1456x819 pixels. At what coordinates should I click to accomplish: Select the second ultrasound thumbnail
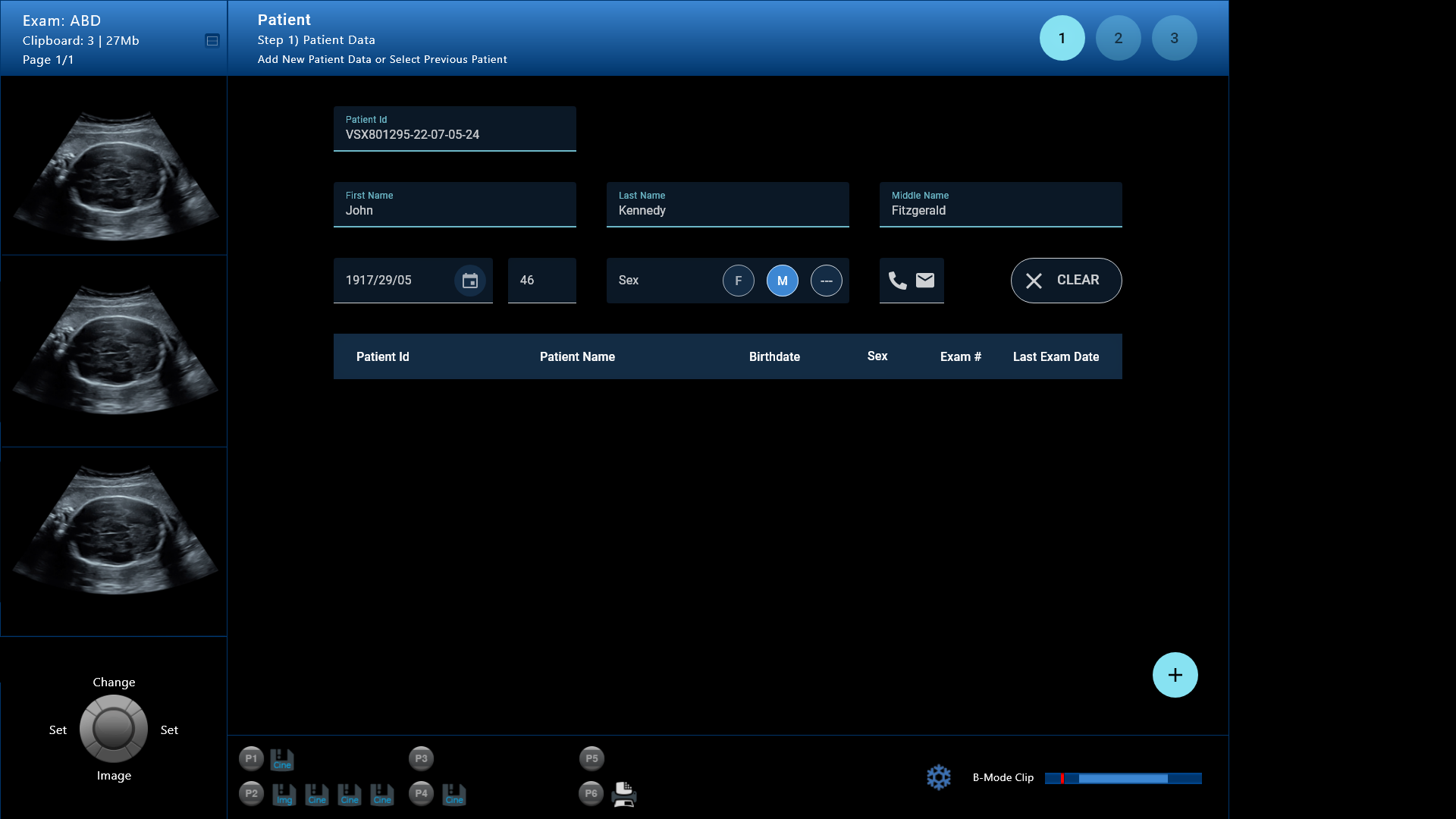click(x=114, y=351)
